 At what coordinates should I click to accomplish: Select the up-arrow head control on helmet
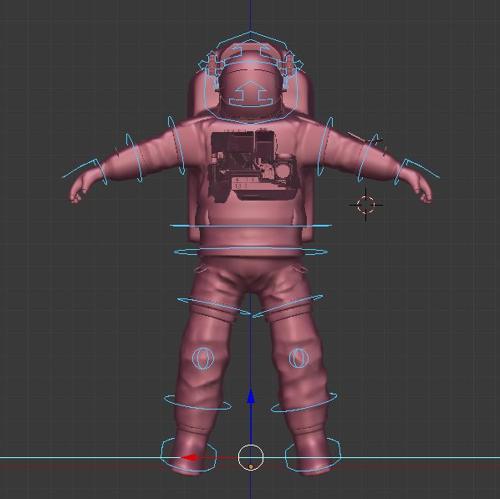point(251,93)
